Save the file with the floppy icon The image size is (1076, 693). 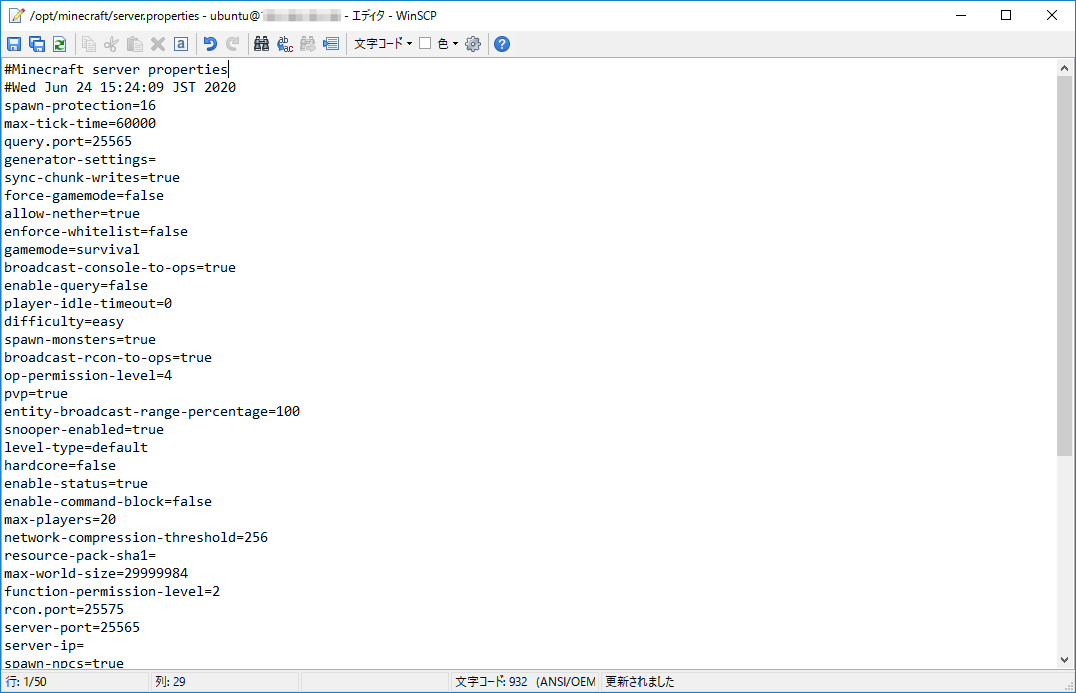pos(14,44)
